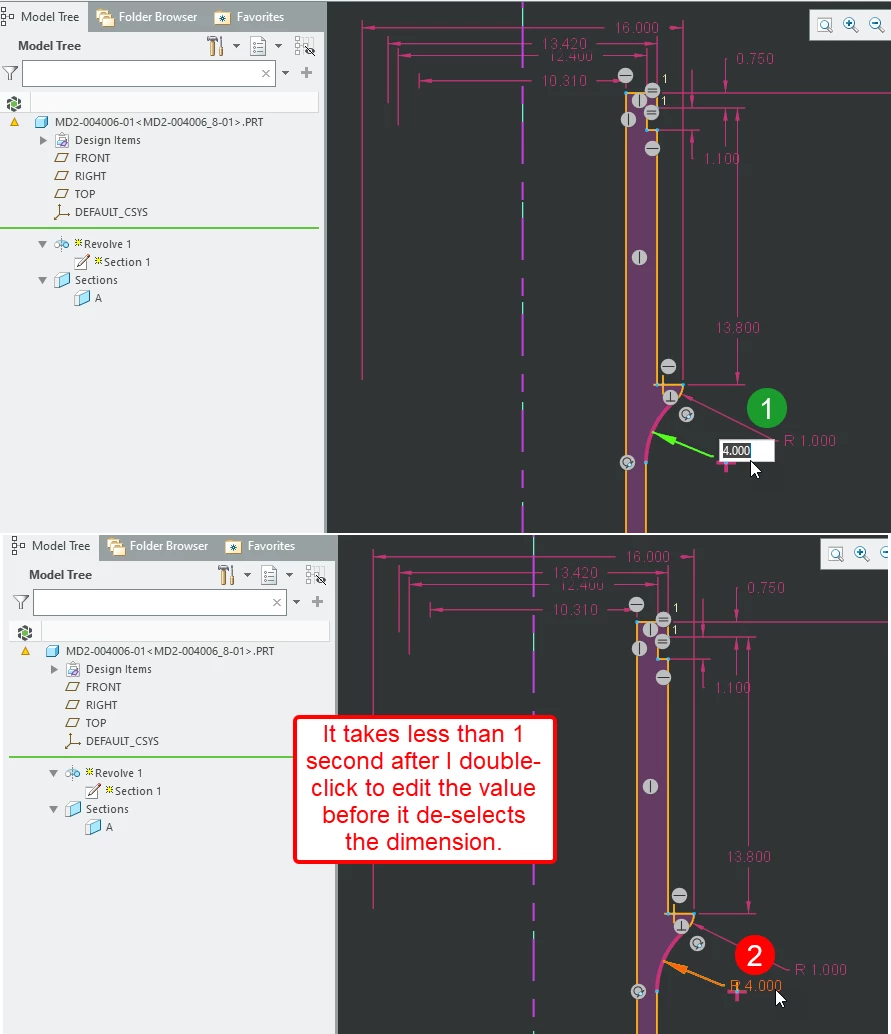Click the 1.100 dimension in upper sketch
The width and height of the screenshot is (891, 1034).
(722, 159)
